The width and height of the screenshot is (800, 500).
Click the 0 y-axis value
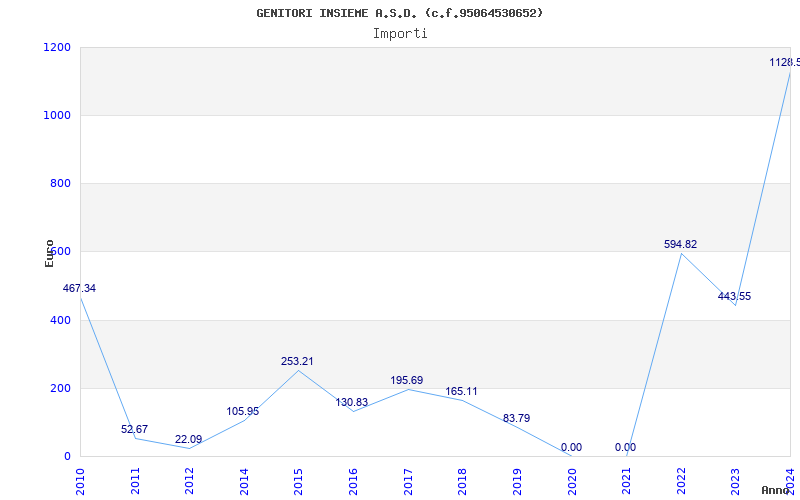(x=67, y=456)
